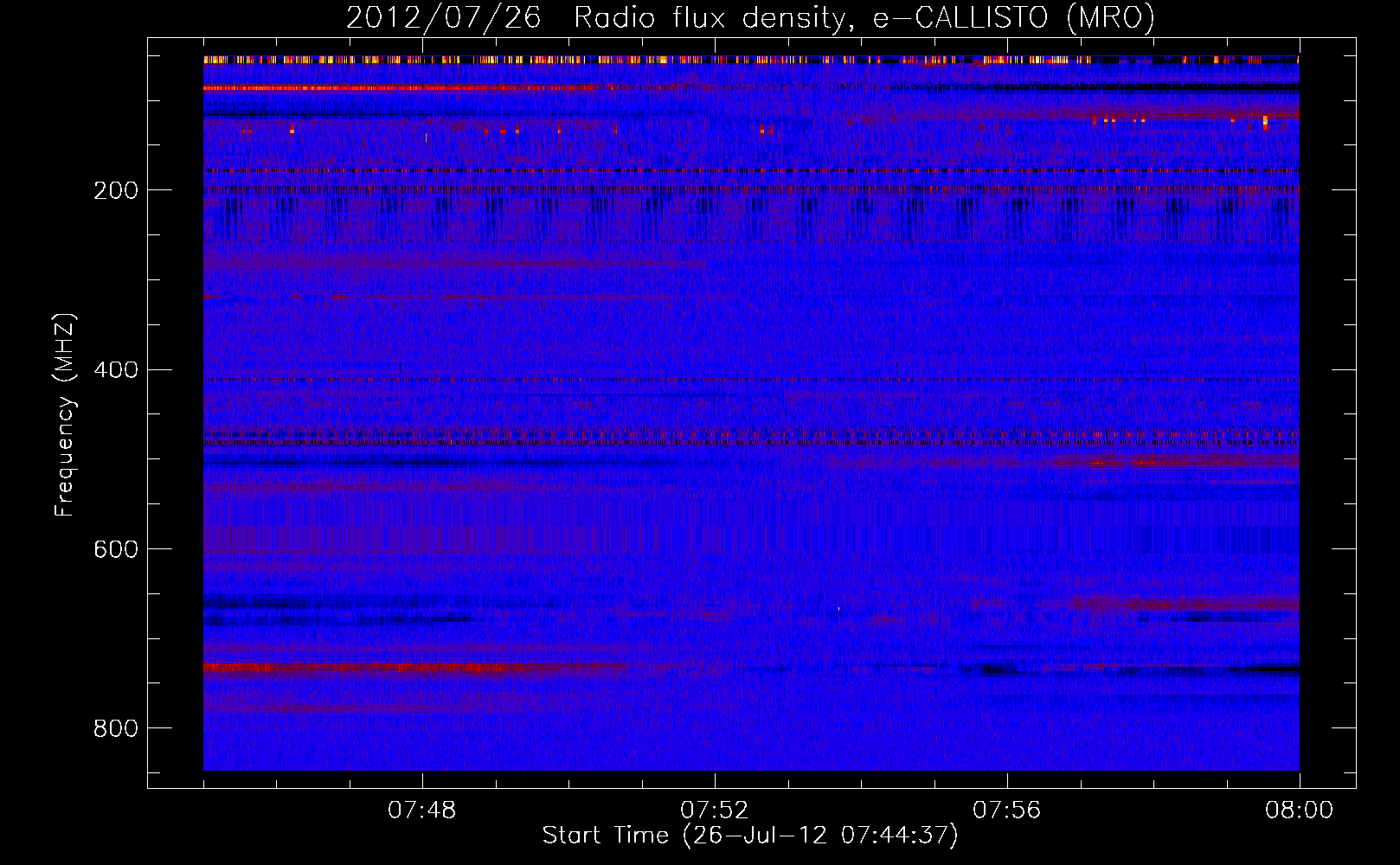Click the 800 frequency tick label

tap(115, 728)
